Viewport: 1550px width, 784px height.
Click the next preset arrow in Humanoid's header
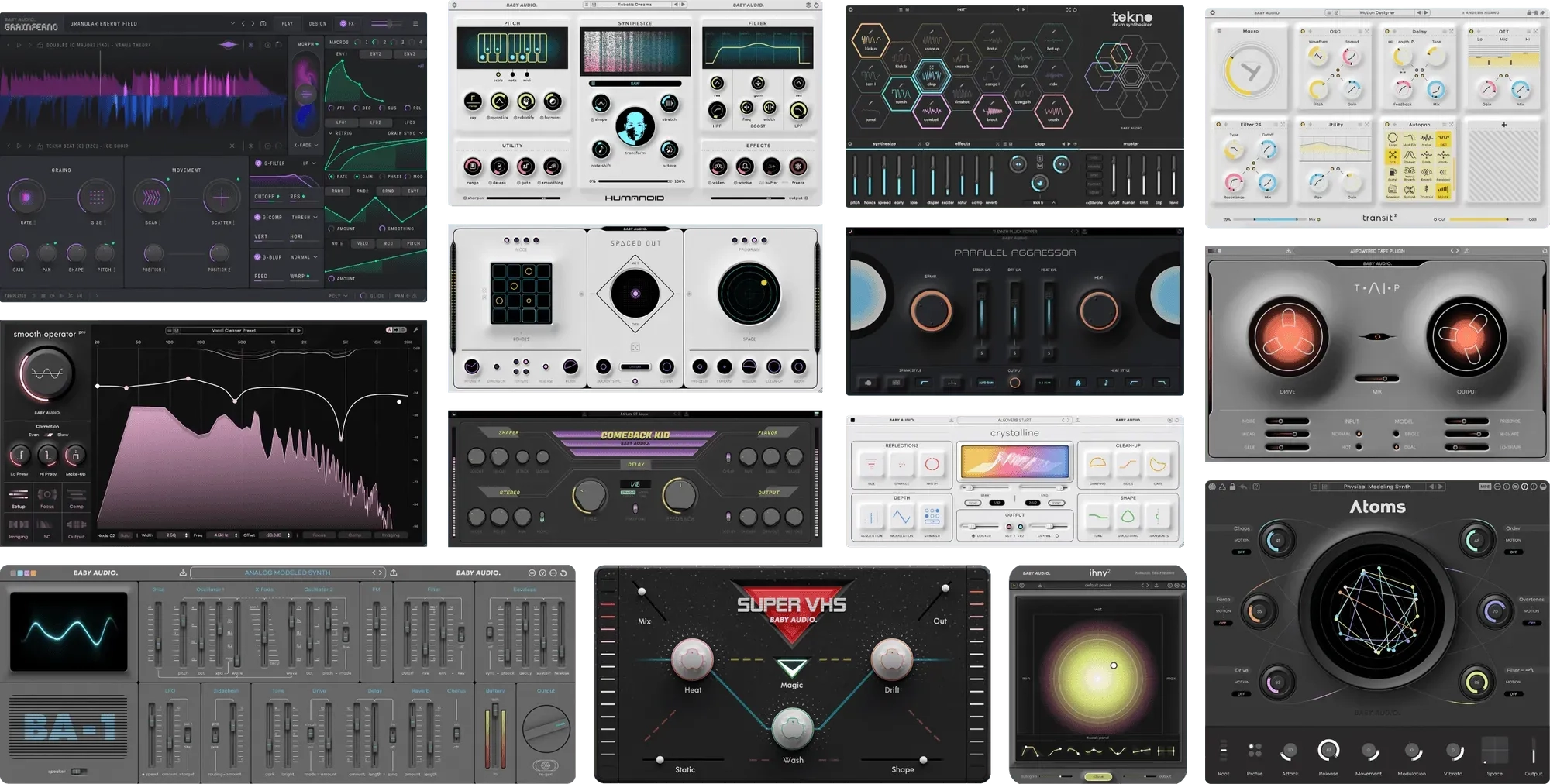[683, 5]
